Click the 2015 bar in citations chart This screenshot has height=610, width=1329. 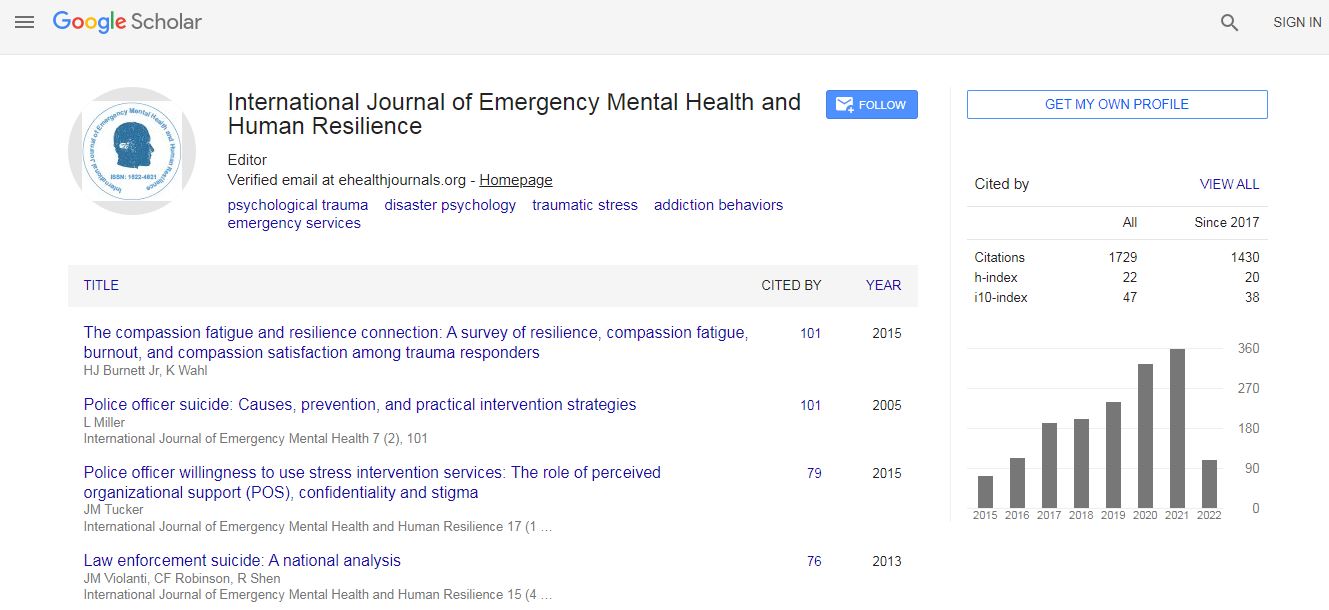pyautogui.click(x=985, y=491)
